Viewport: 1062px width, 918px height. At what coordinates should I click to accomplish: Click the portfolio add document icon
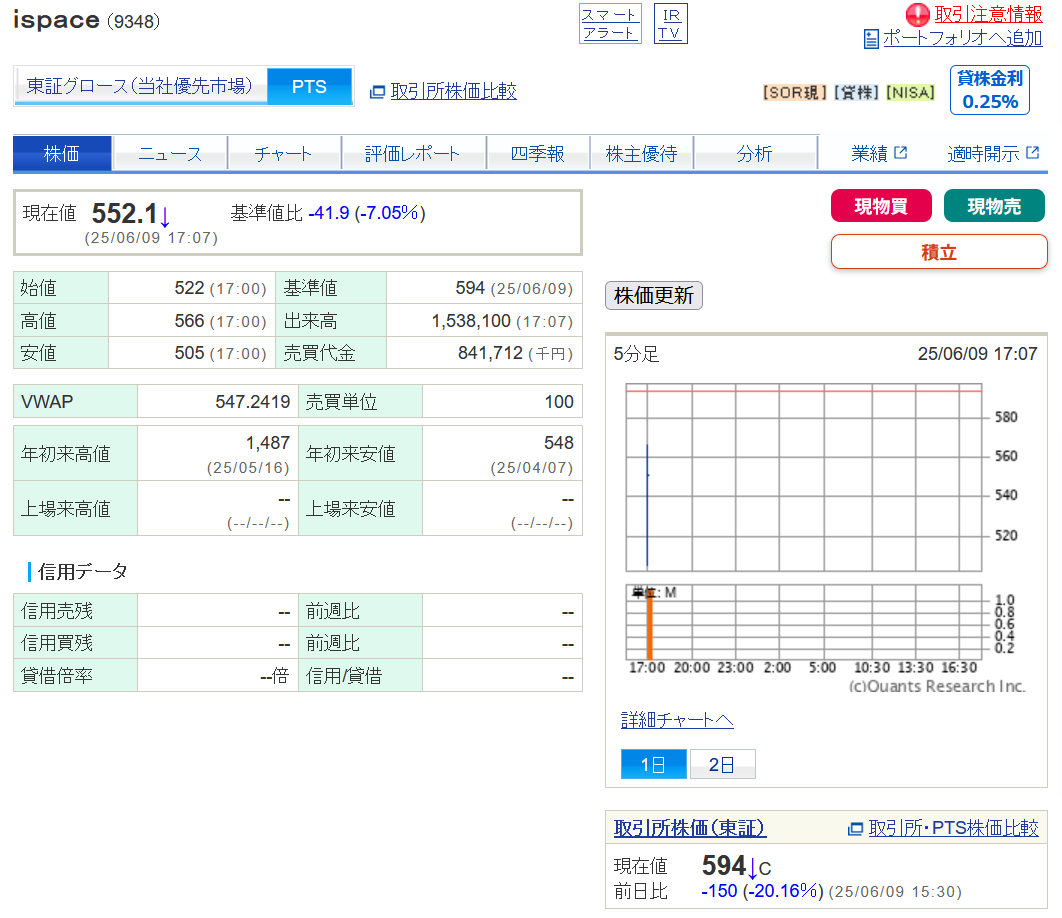tap(872, 39)
